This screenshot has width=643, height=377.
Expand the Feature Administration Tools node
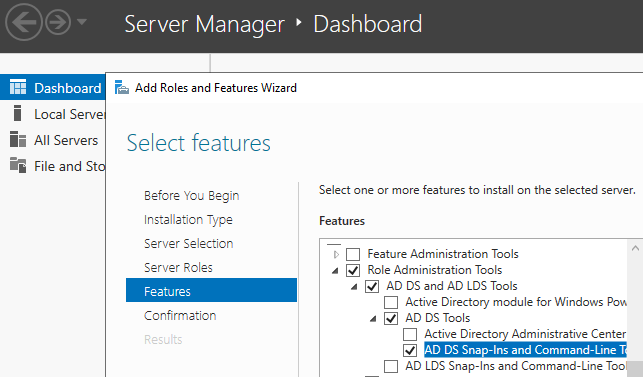pos(336,255)
